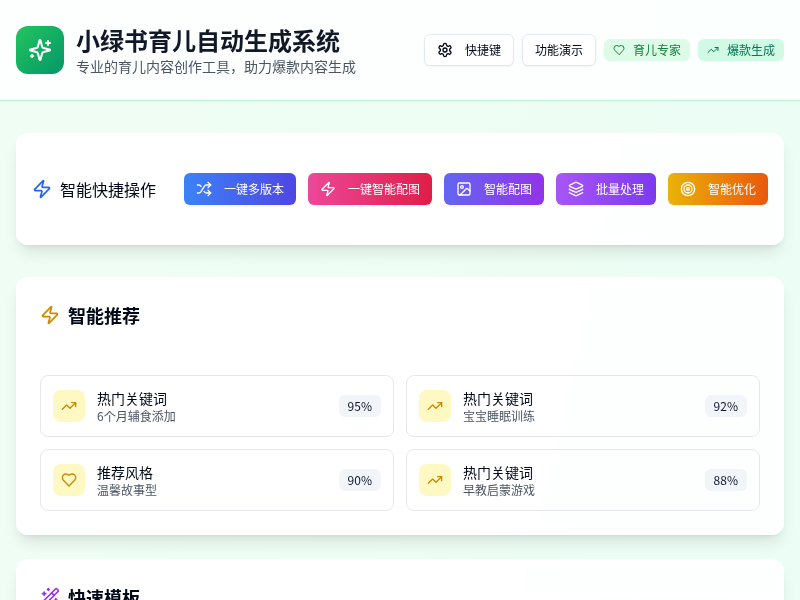Click the layers icon in 批量处理

pyautogui.click(x=576, y=189)
